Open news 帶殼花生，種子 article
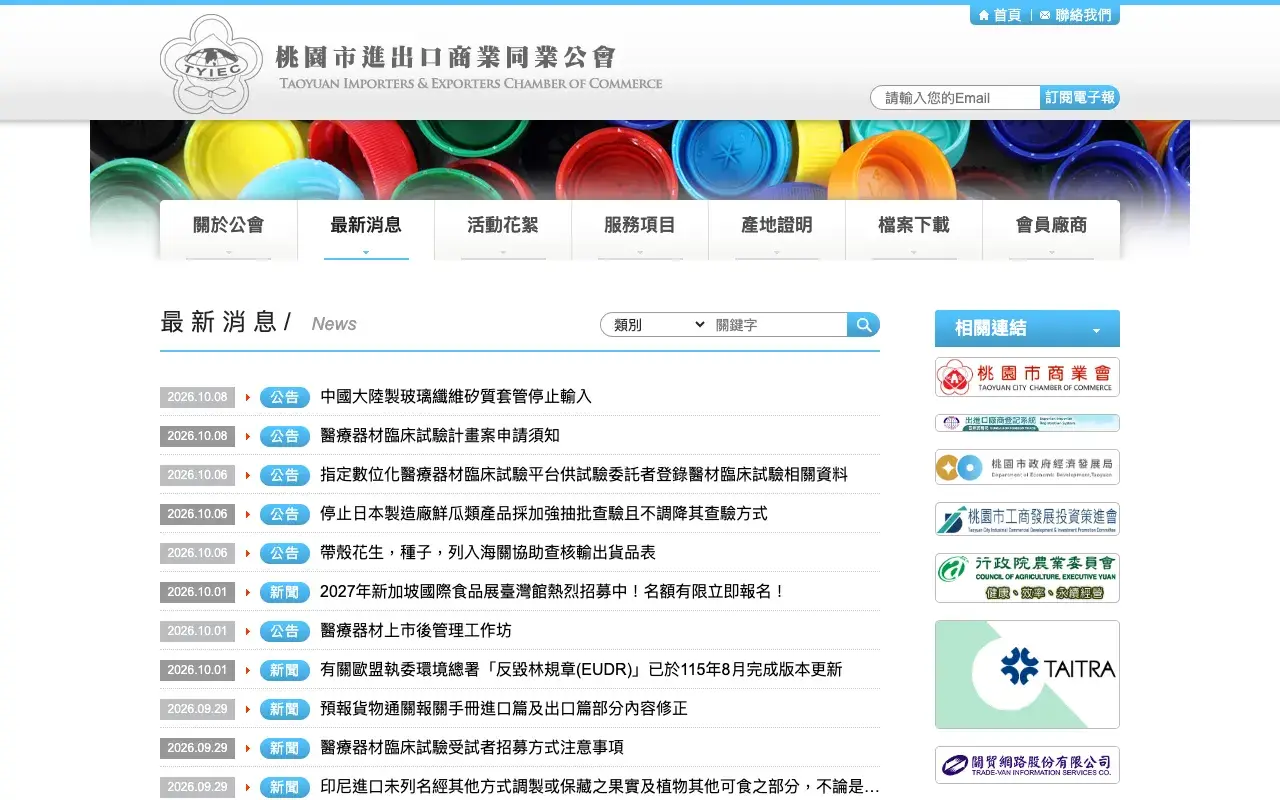Viewport: 1280px width, 800px height. point(488,553)
